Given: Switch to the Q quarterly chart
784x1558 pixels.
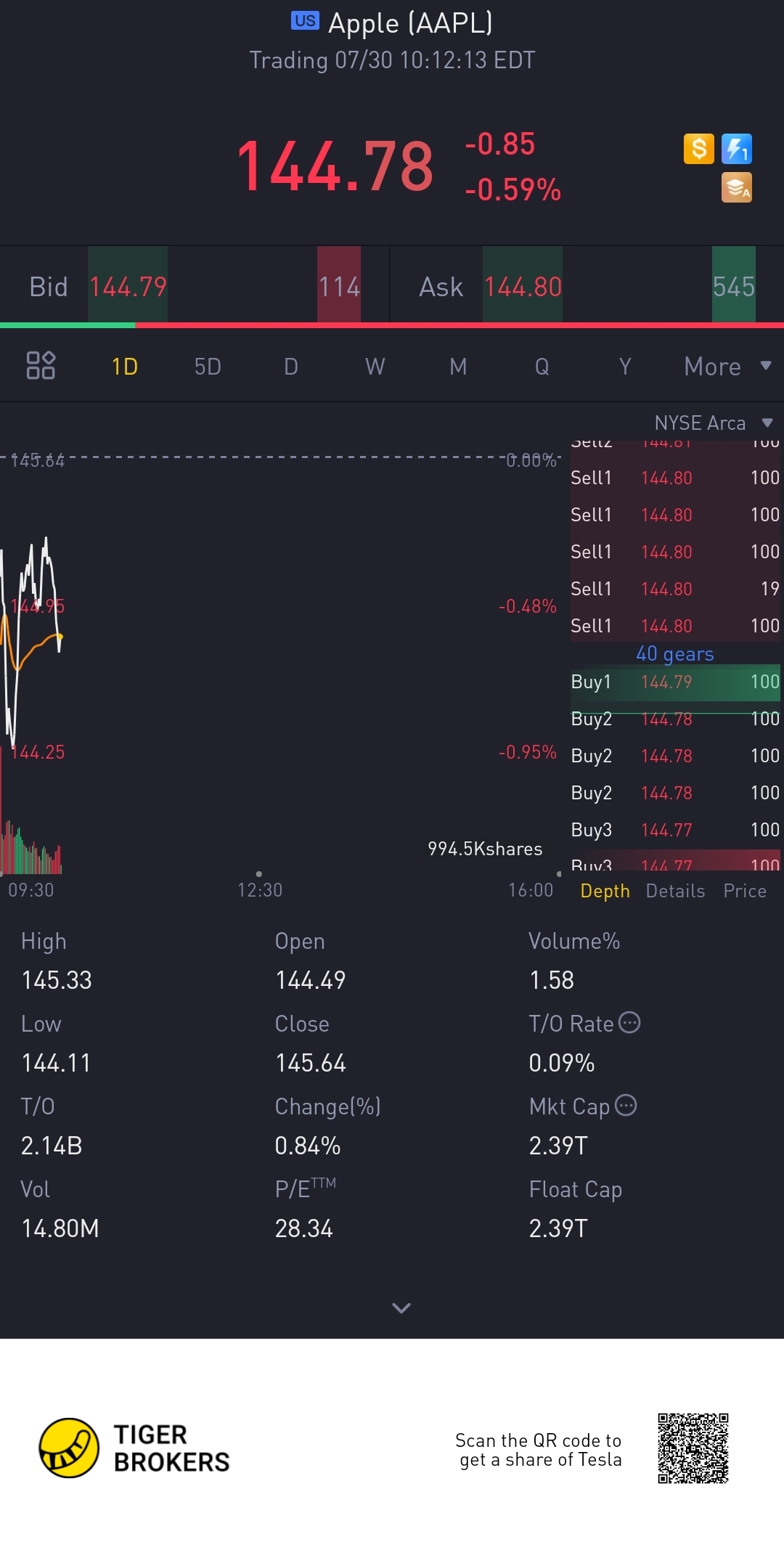Looking at the screenshot, I should (x=542, y=366).
